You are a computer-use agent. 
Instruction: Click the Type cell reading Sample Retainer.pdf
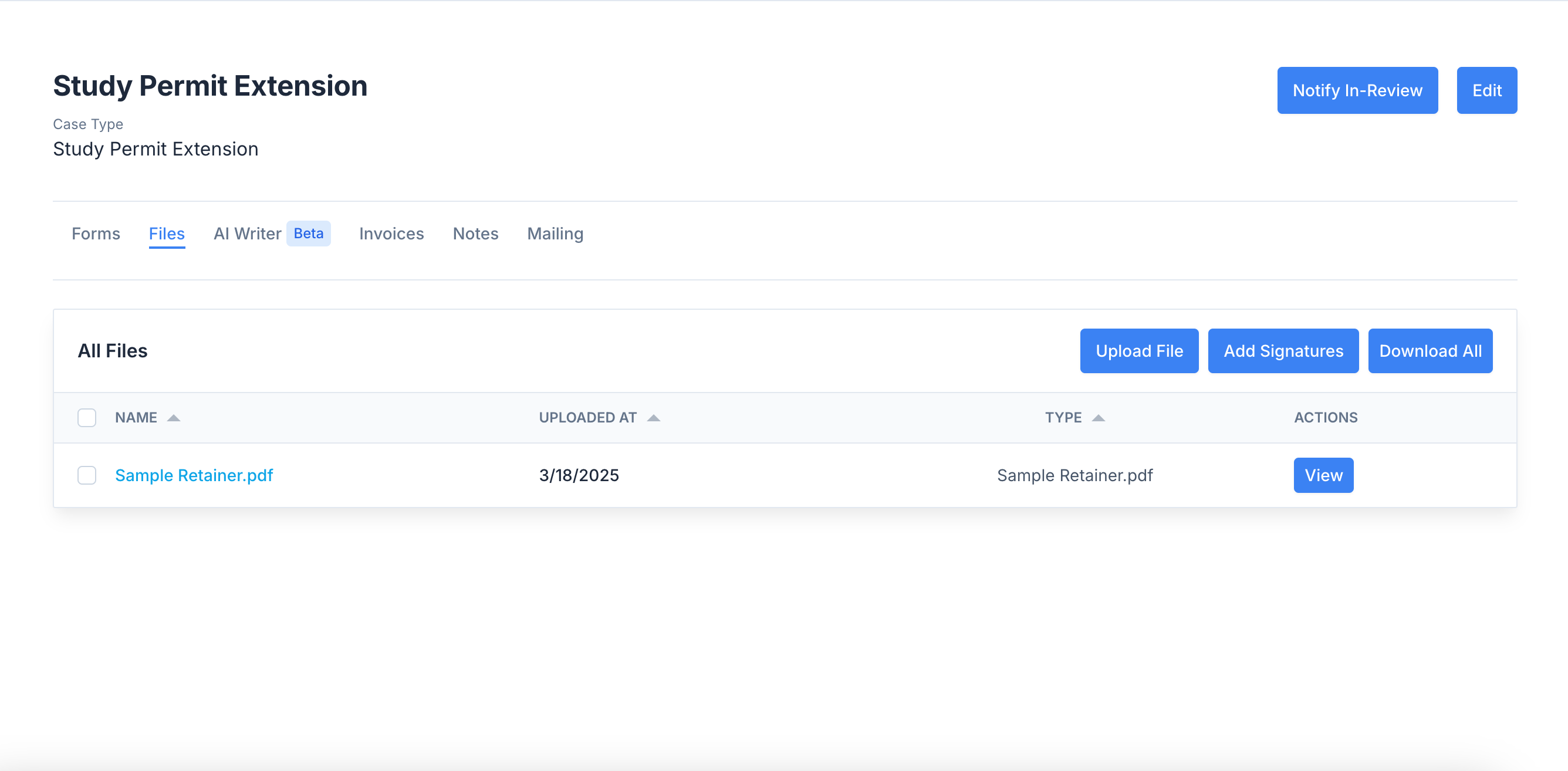[x=1074, y=475]
